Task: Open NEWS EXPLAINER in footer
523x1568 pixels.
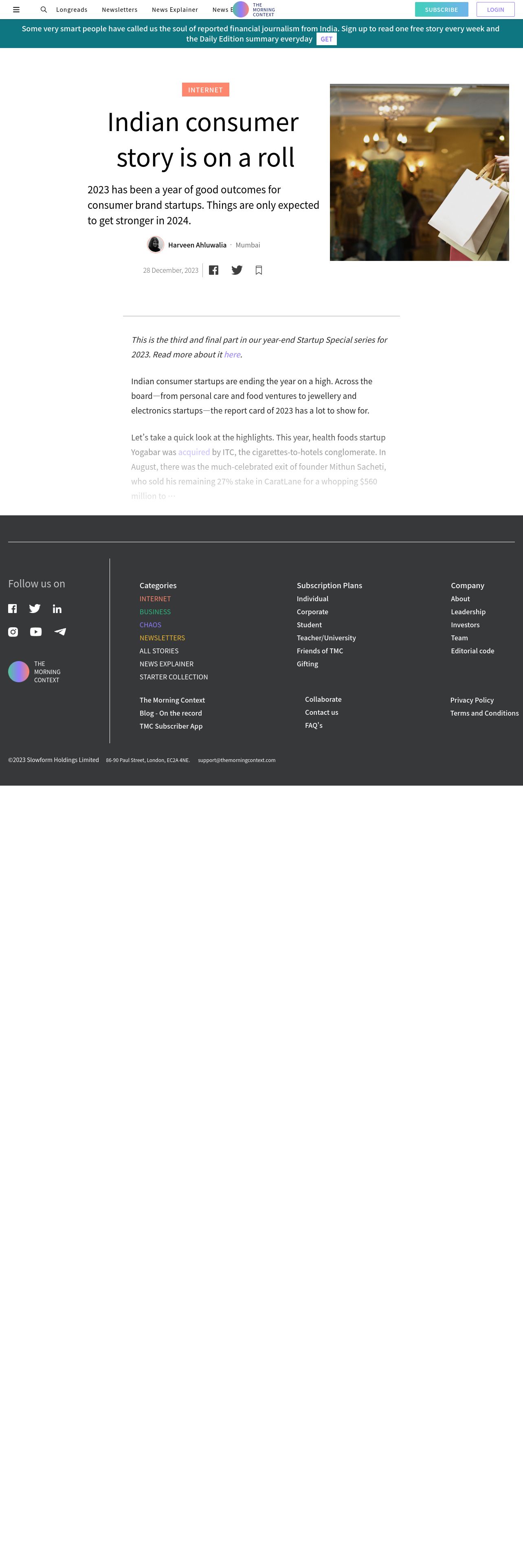Action: (166, 664)
